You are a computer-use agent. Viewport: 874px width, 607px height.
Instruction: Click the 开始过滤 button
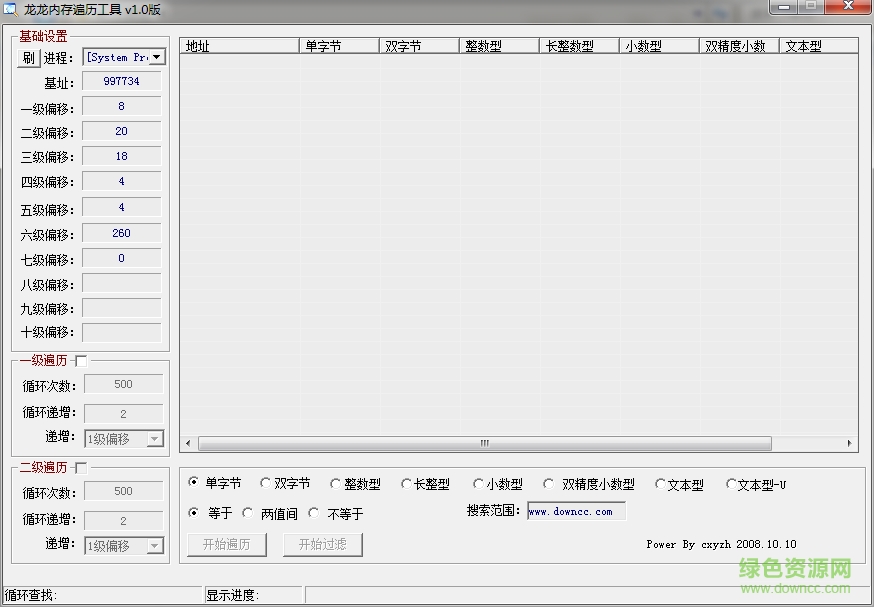point(322,545)
